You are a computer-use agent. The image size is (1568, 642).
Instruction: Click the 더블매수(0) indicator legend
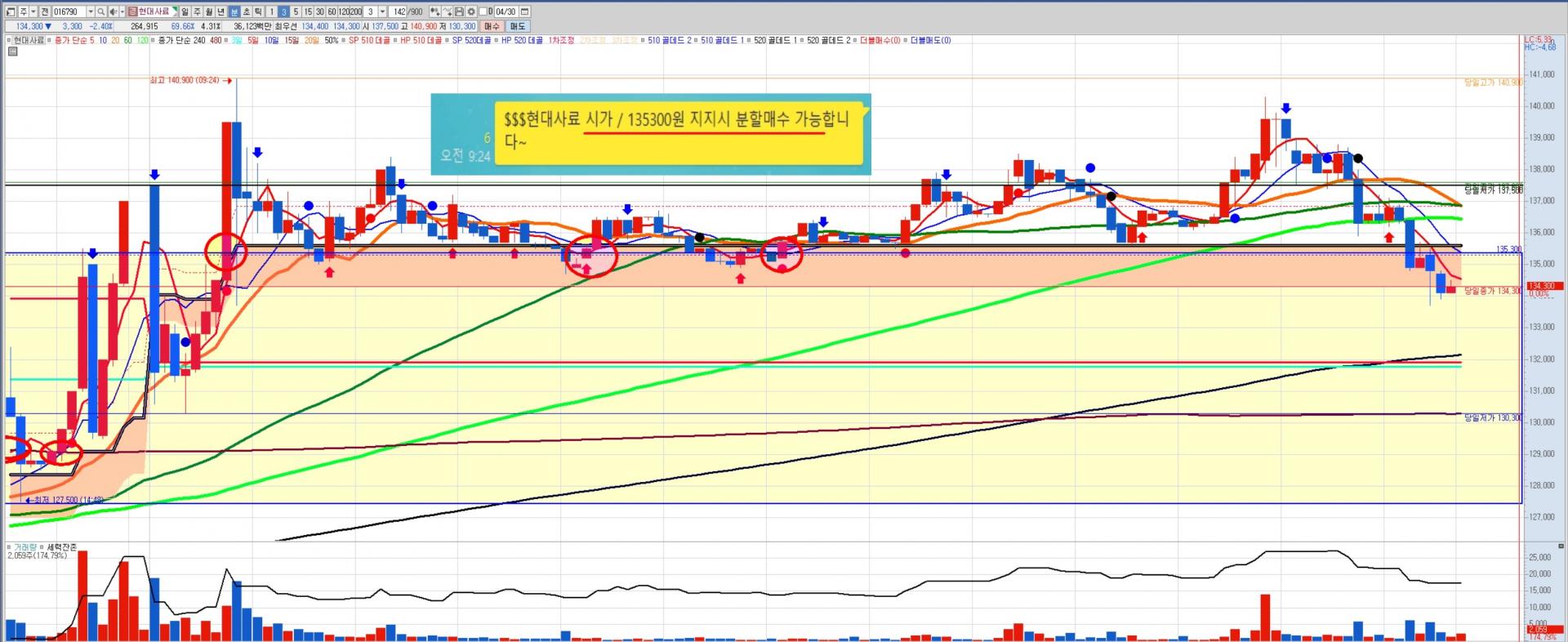pos(879,40)
